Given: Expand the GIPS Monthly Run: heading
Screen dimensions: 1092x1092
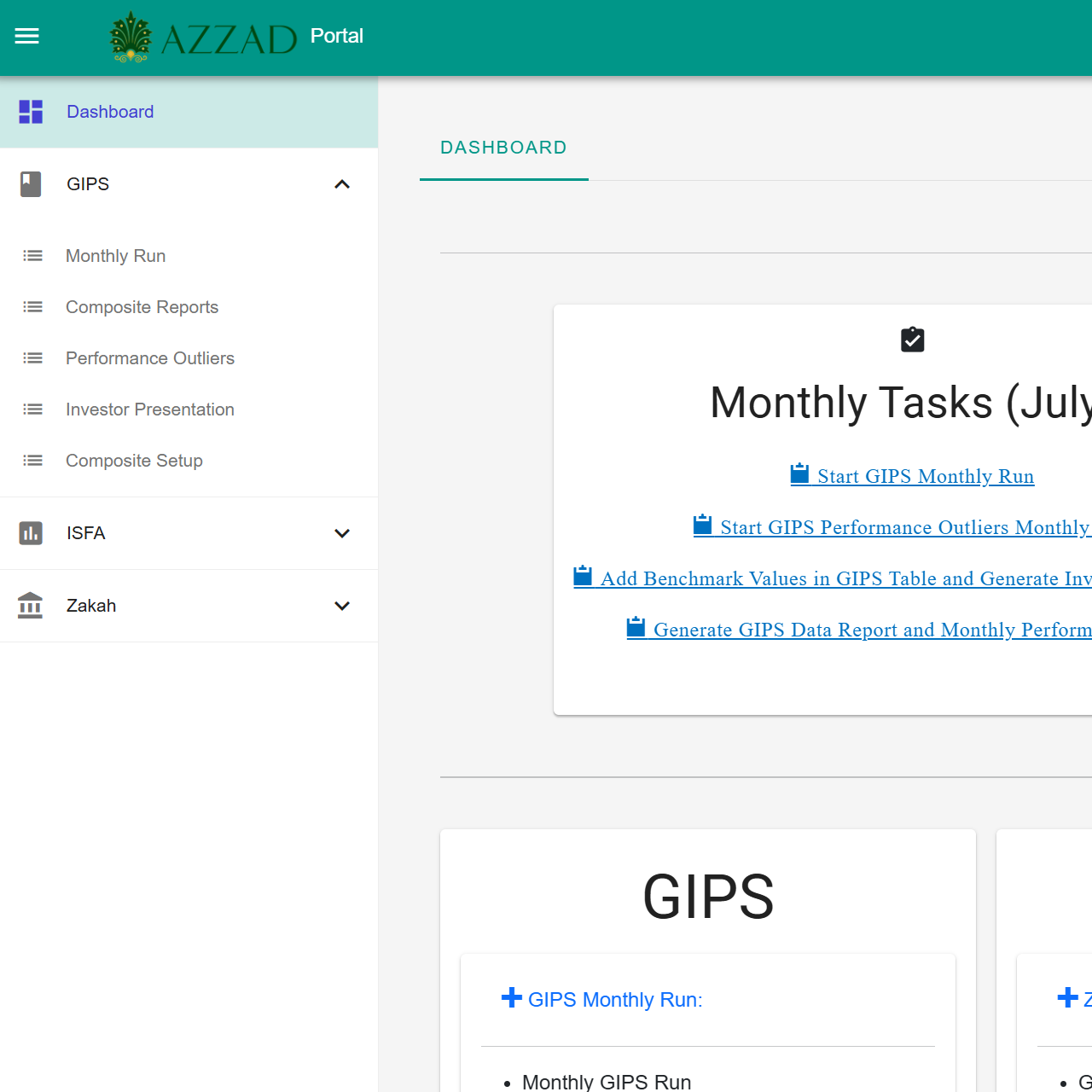Looking at the screenshot, I should point(615,1000).
